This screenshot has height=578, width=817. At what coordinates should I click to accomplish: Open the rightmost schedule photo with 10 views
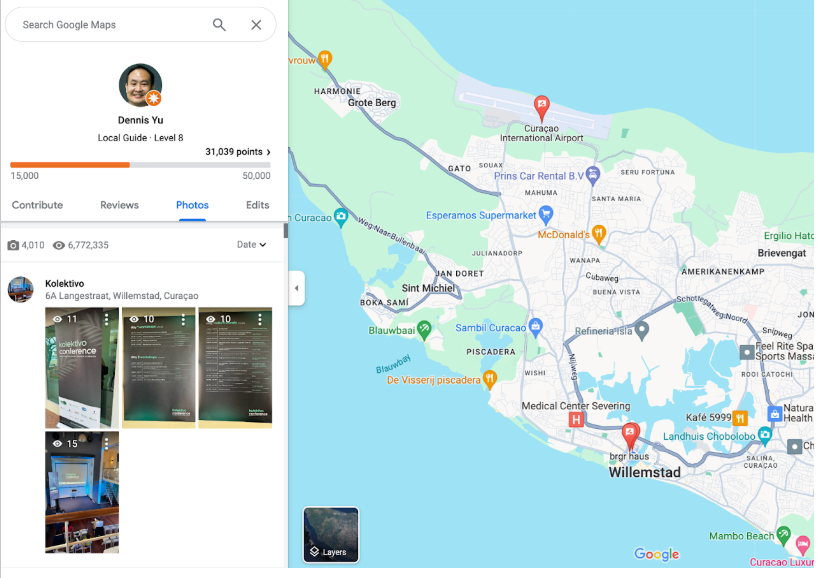pos(235,367)
